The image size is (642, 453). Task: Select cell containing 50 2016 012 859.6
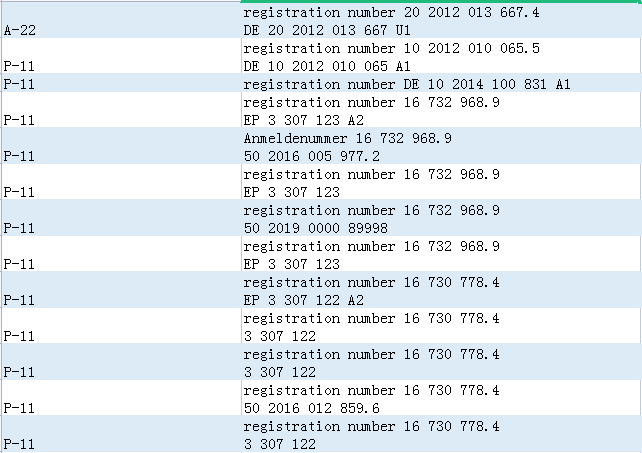coord(440,399)
